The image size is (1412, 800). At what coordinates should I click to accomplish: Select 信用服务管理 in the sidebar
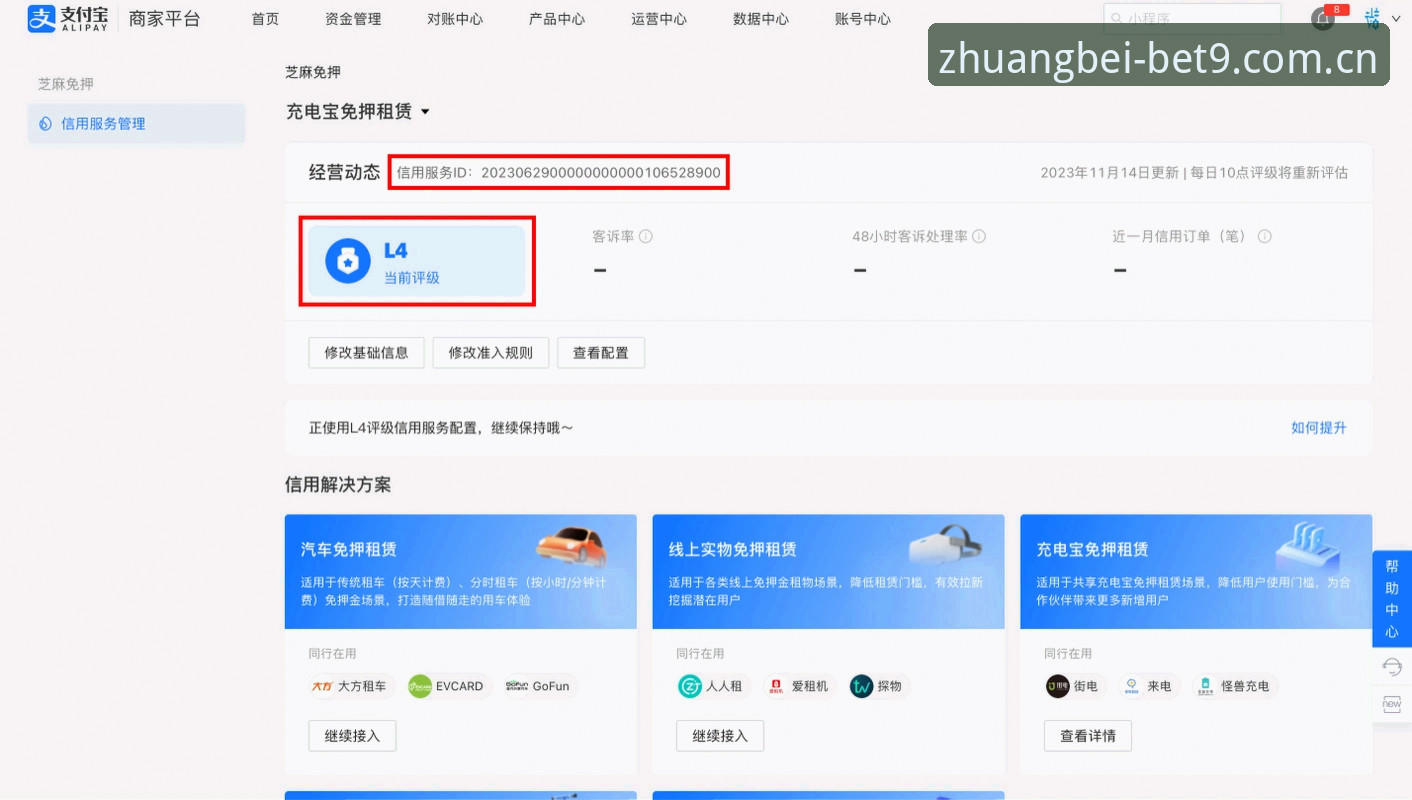click(136, 124)
